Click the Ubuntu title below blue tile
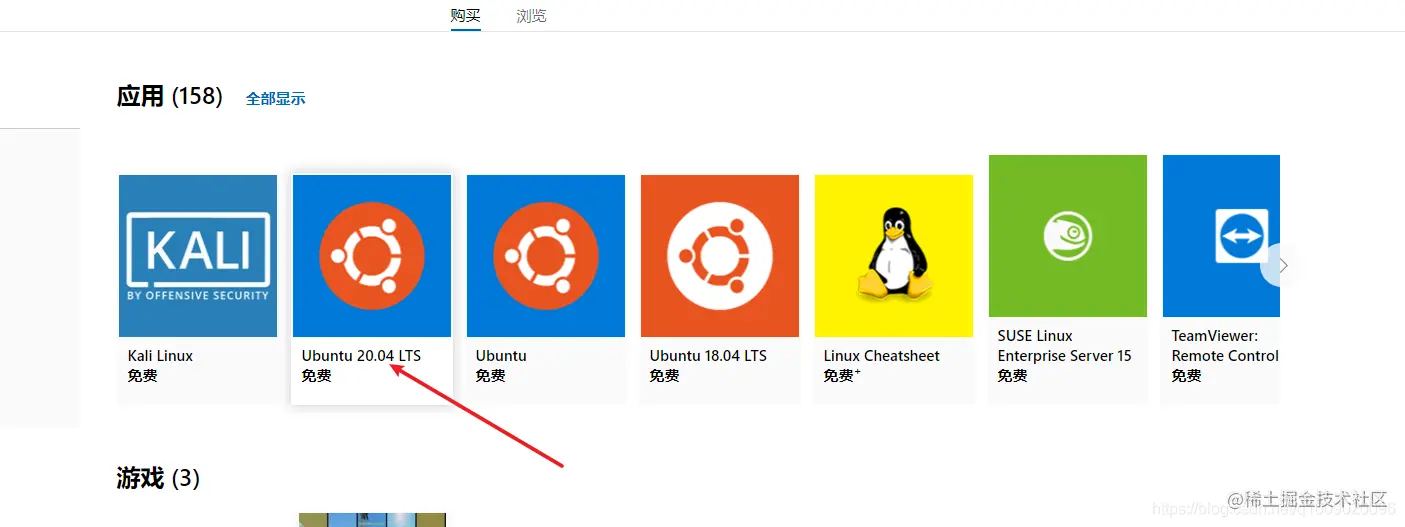Screen dimensions: 1405x527 pyautogui.click(x=501, y=356)
